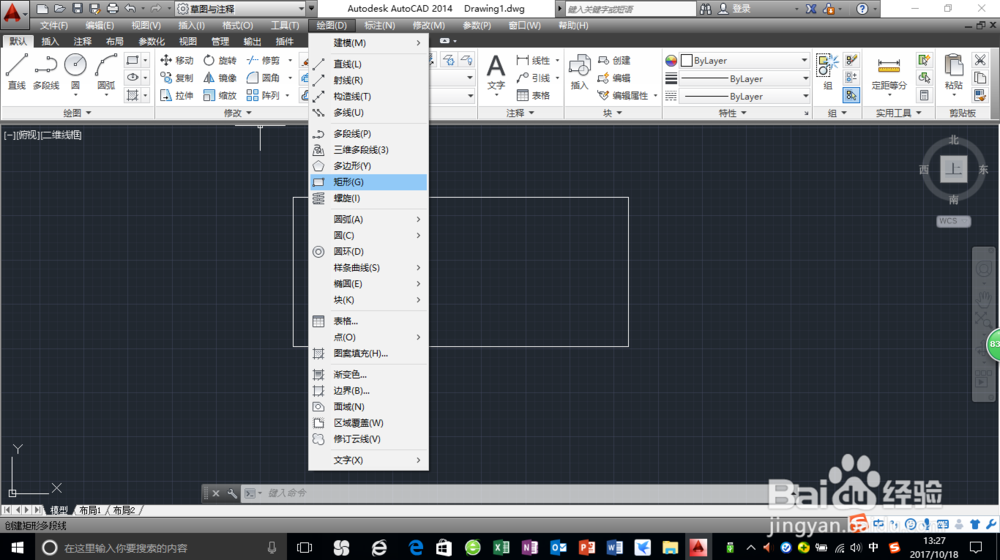Select the Polyline (多段线) ribbon tool

46,72
